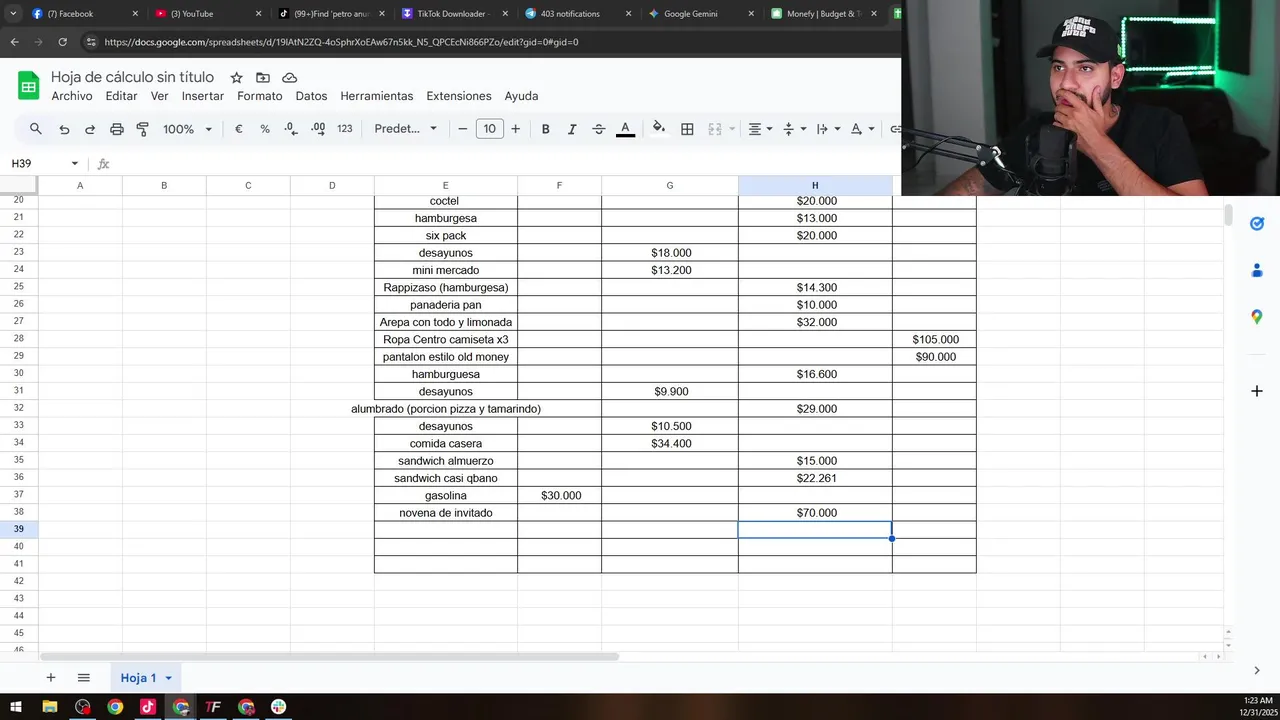1280x720 pixels.
Task: Open the search menus magnifier tool
Action: pyautogui.click(x=36, y=129)
